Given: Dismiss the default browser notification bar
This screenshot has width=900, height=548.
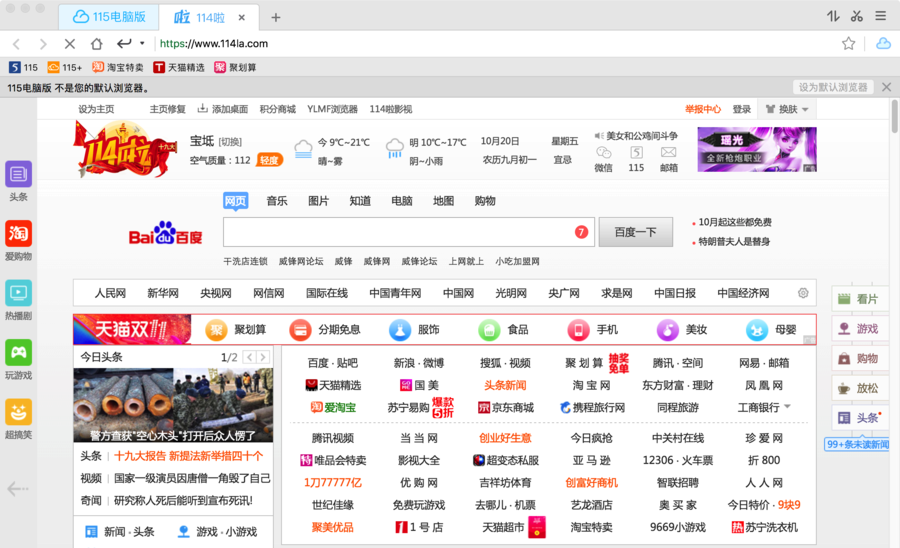Looking at the screenshot, I should pos(886,87).
